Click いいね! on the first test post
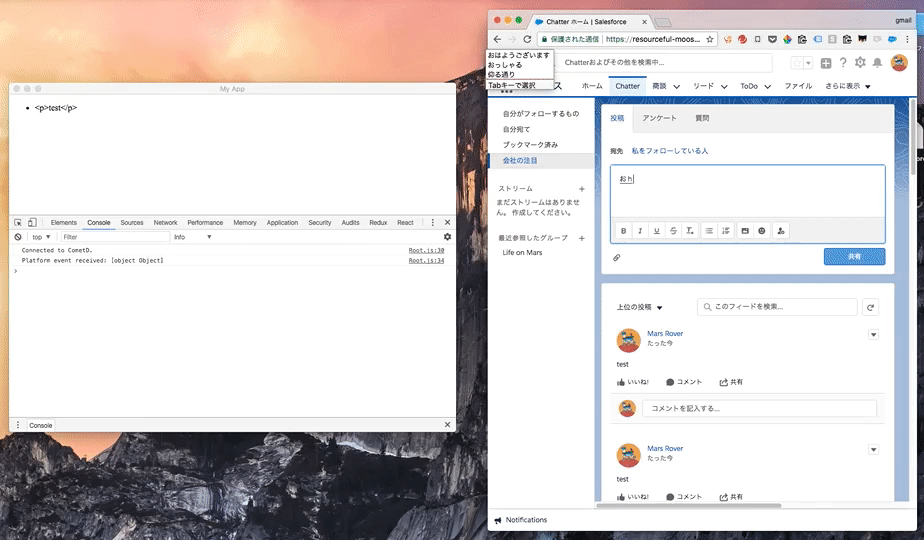Screen dimensions: 924x540 click(x=632, y=382)
